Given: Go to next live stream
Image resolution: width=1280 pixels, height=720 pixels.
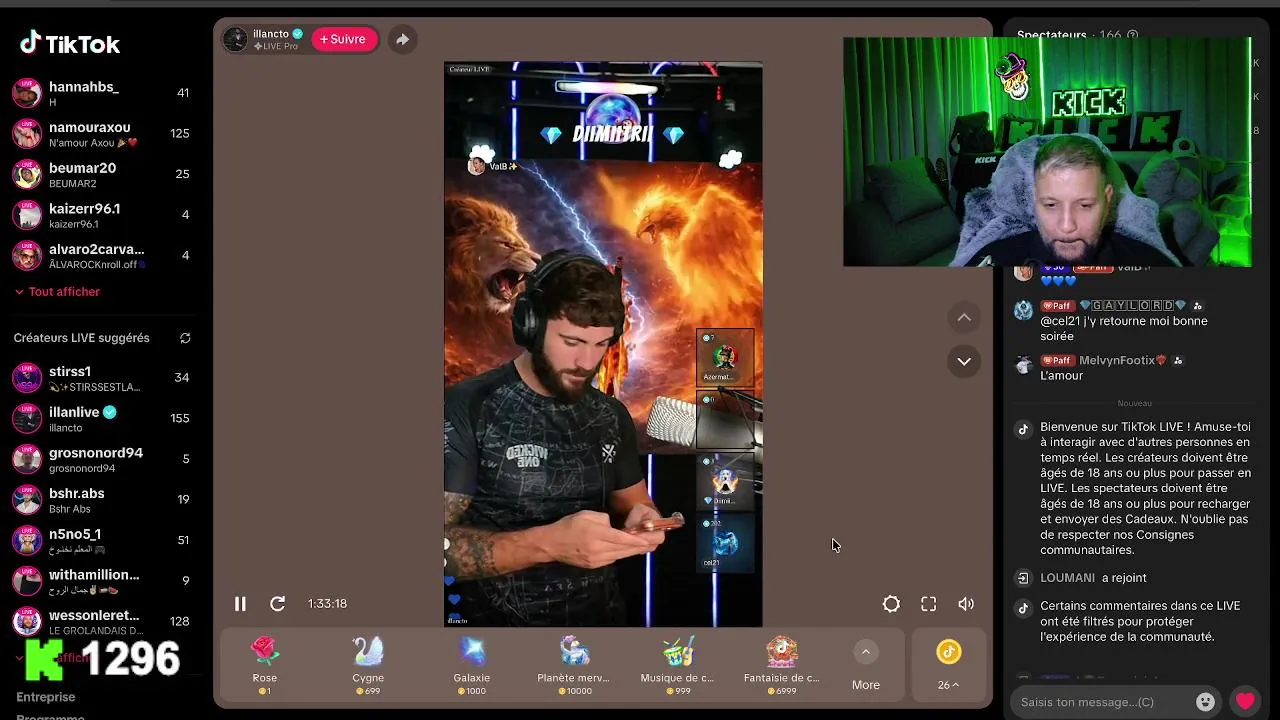Looking at the screenshot, I should point(964,361).
